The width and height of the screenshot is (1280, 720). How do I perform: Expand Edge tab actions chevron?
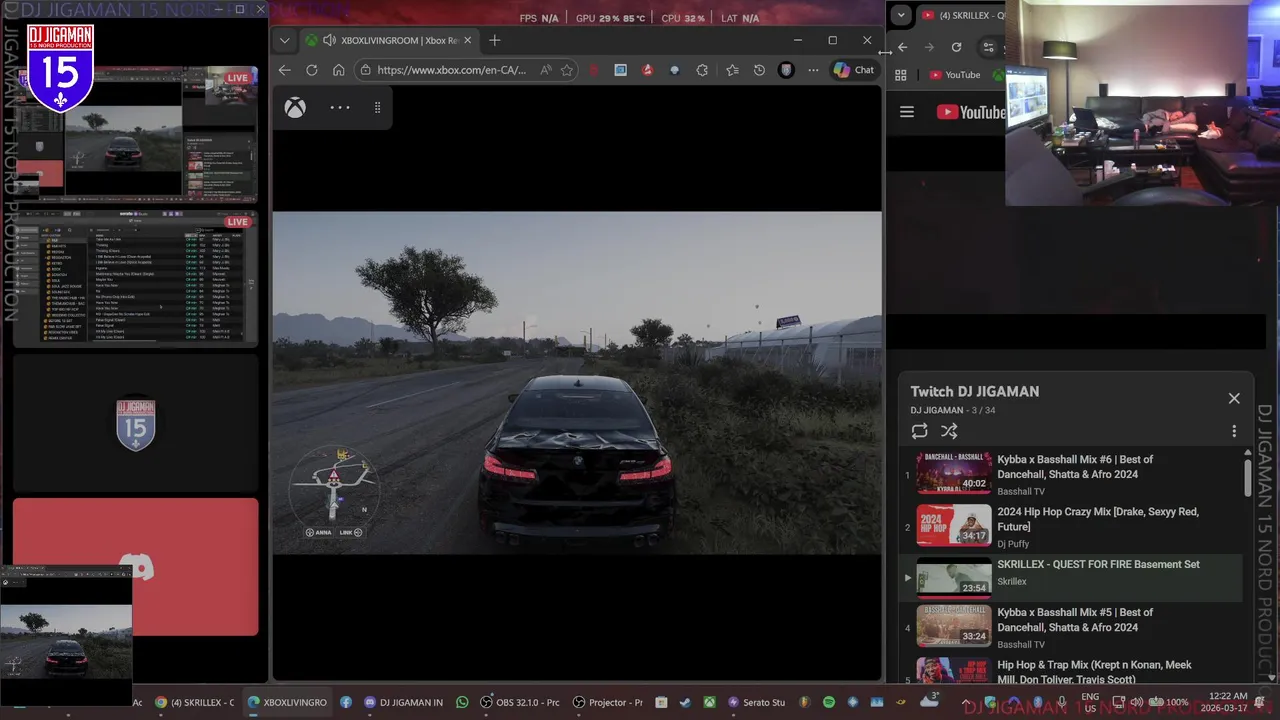point(285,40)
